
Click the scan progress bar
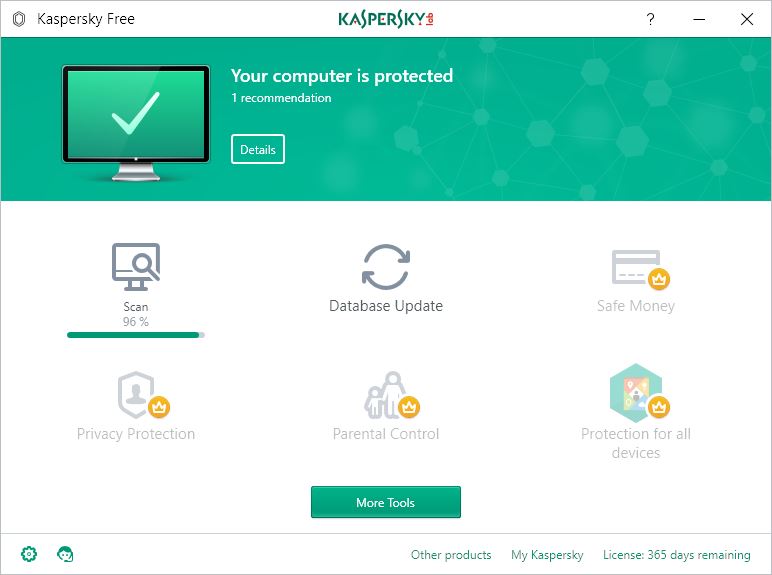point(136,335)
